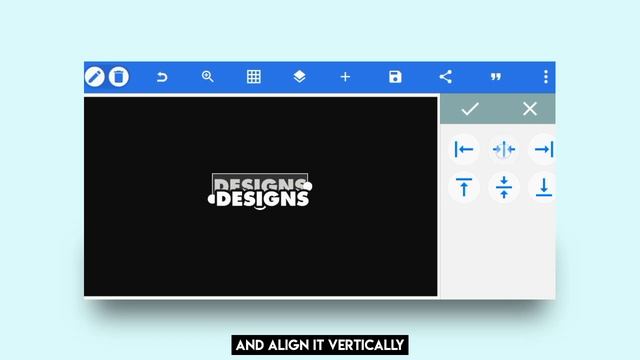Grab the right white handle of DESIGNS
Image resolution: width=640 pixels, height=360 pixels.
click(308, 187)
